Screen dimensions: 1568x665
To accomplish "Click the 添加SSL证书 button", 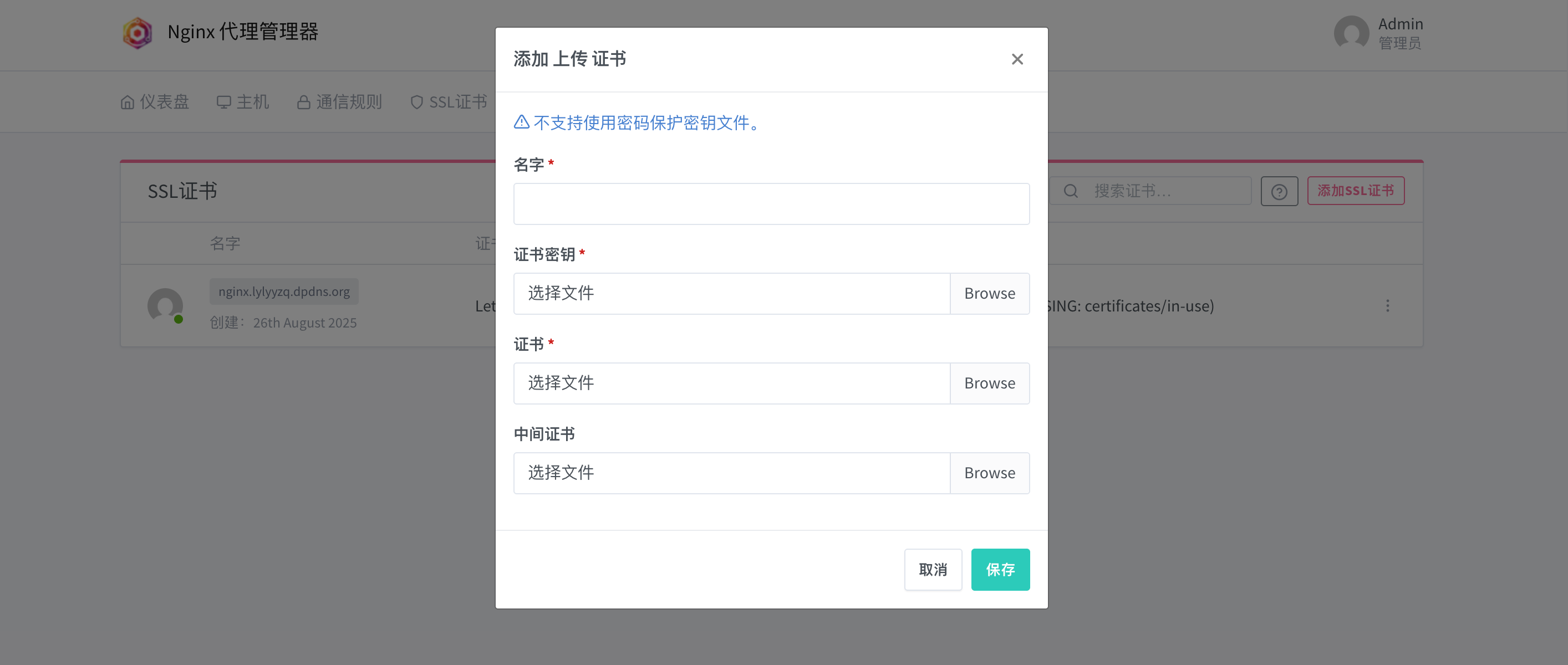I will (x=1355, y=191).
